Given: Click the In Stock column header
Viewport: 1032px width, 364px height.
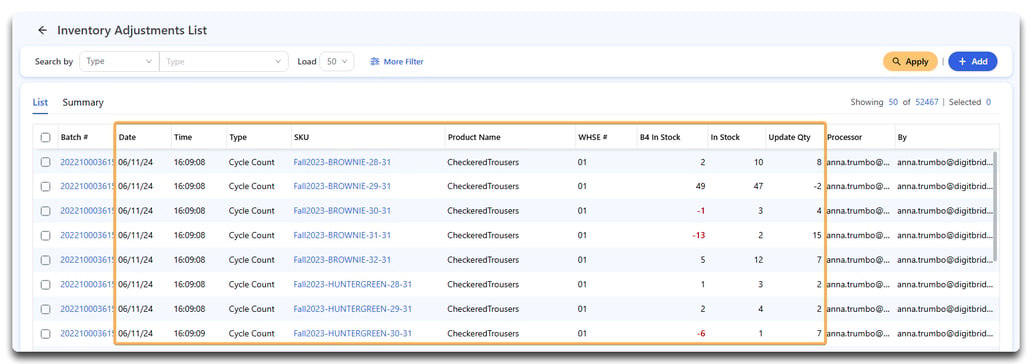Looking at the screenshot, I should [725, 138].
